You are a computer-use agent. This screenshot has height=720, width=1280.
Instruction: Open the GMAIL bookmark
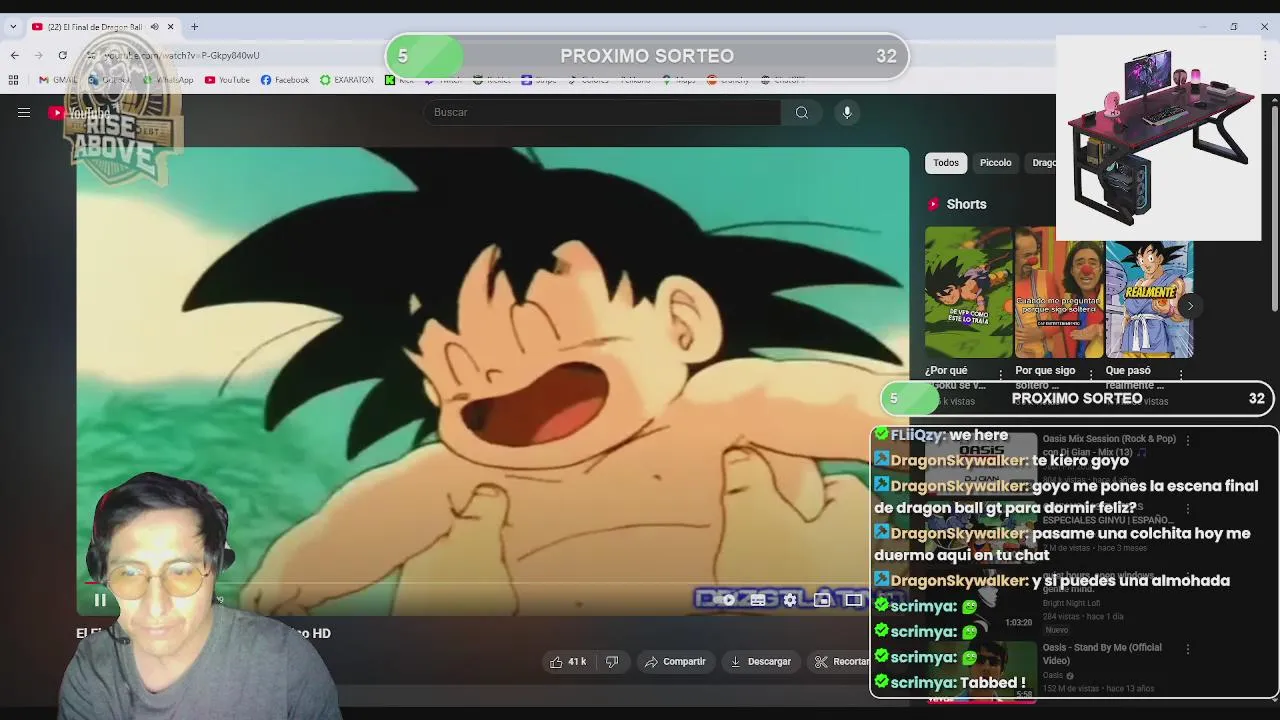click(58, 80)
